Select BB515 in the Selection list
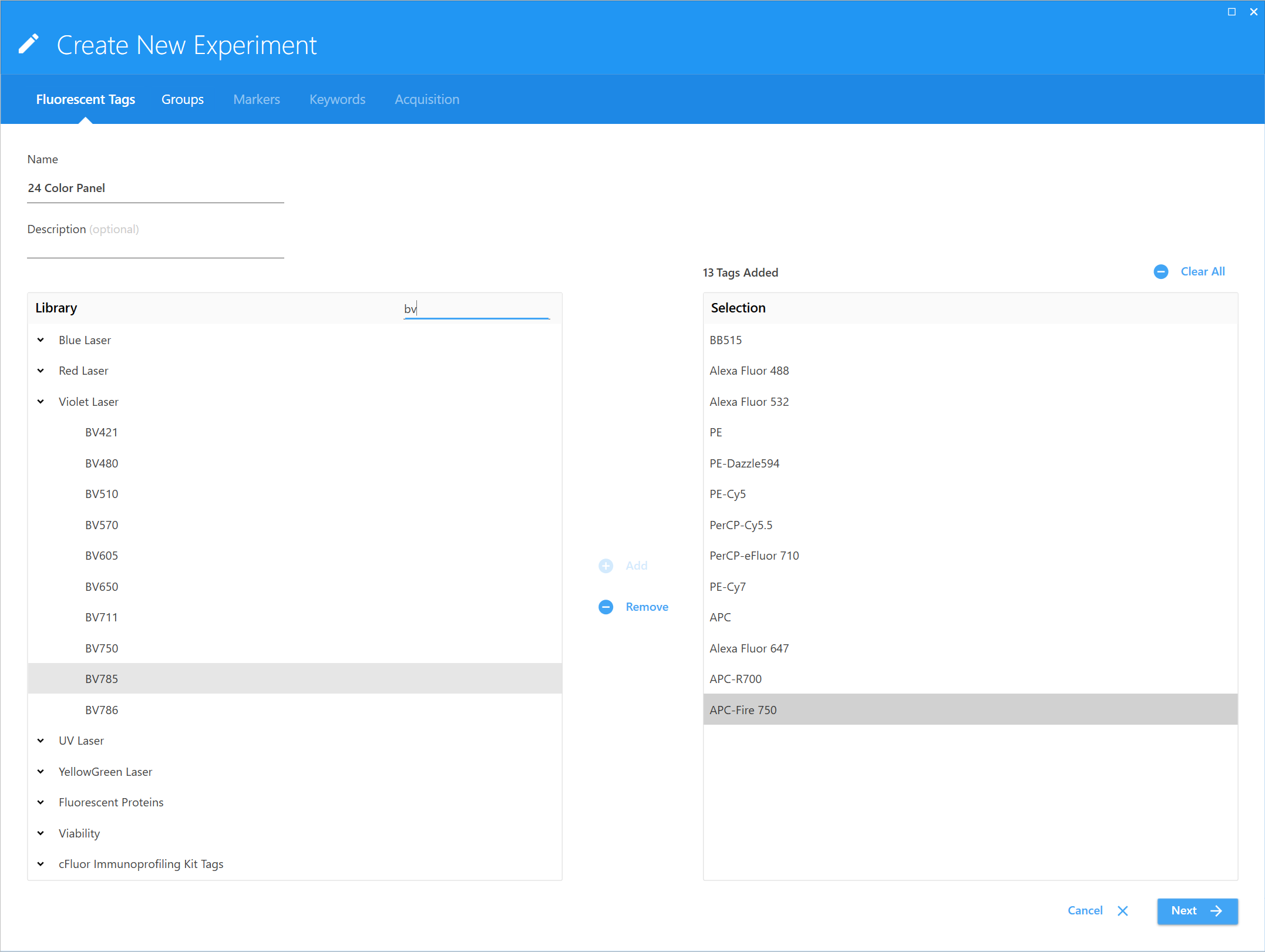 click(970, 340)
